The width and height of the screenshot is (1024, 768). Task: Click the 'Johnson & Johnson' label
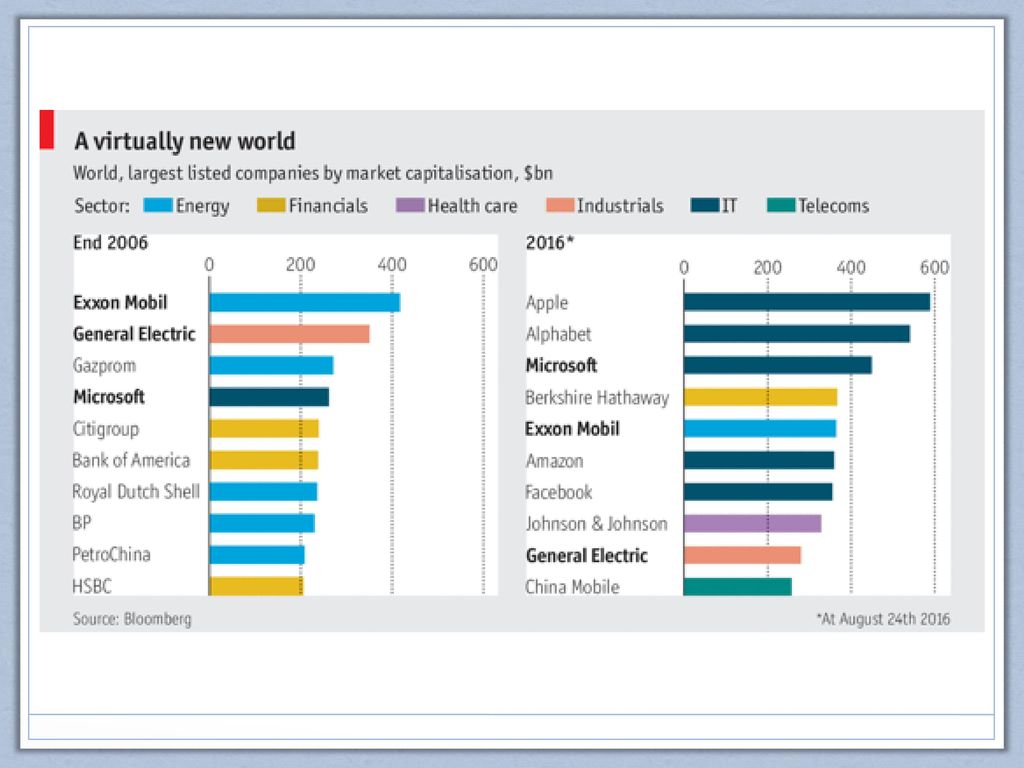coord(597,524)
